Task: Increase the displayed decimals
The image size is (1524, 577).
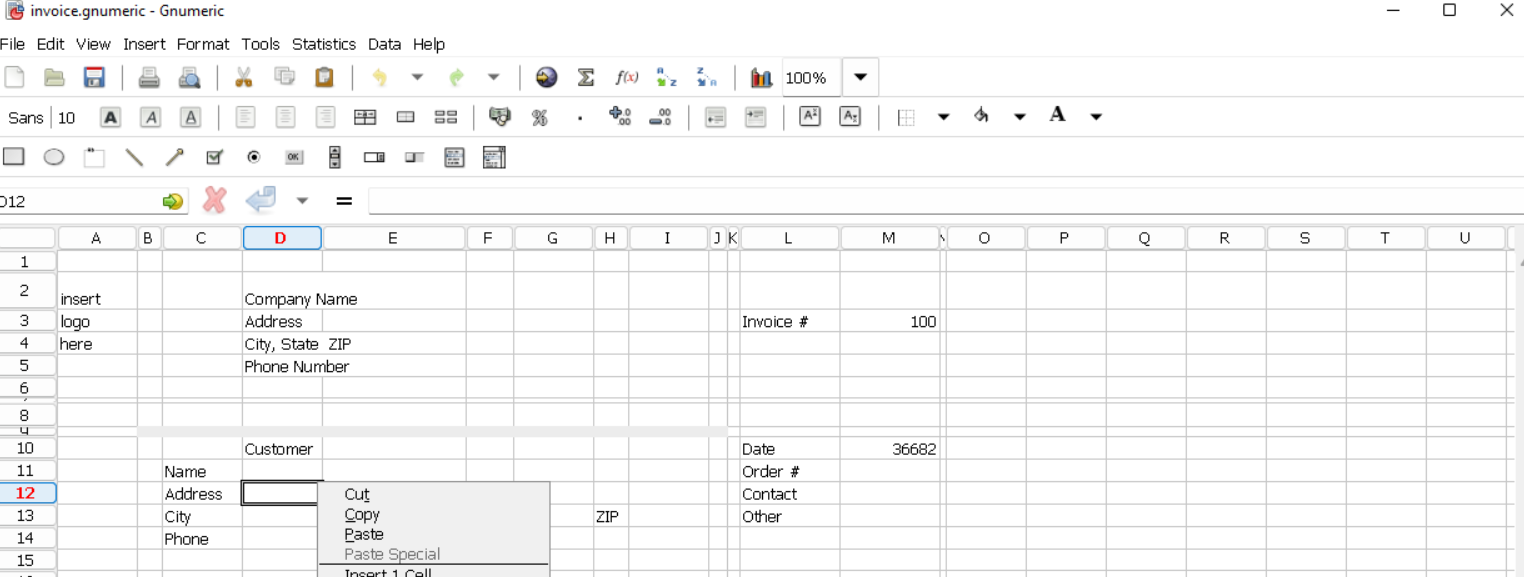Action: pos(618,117)
